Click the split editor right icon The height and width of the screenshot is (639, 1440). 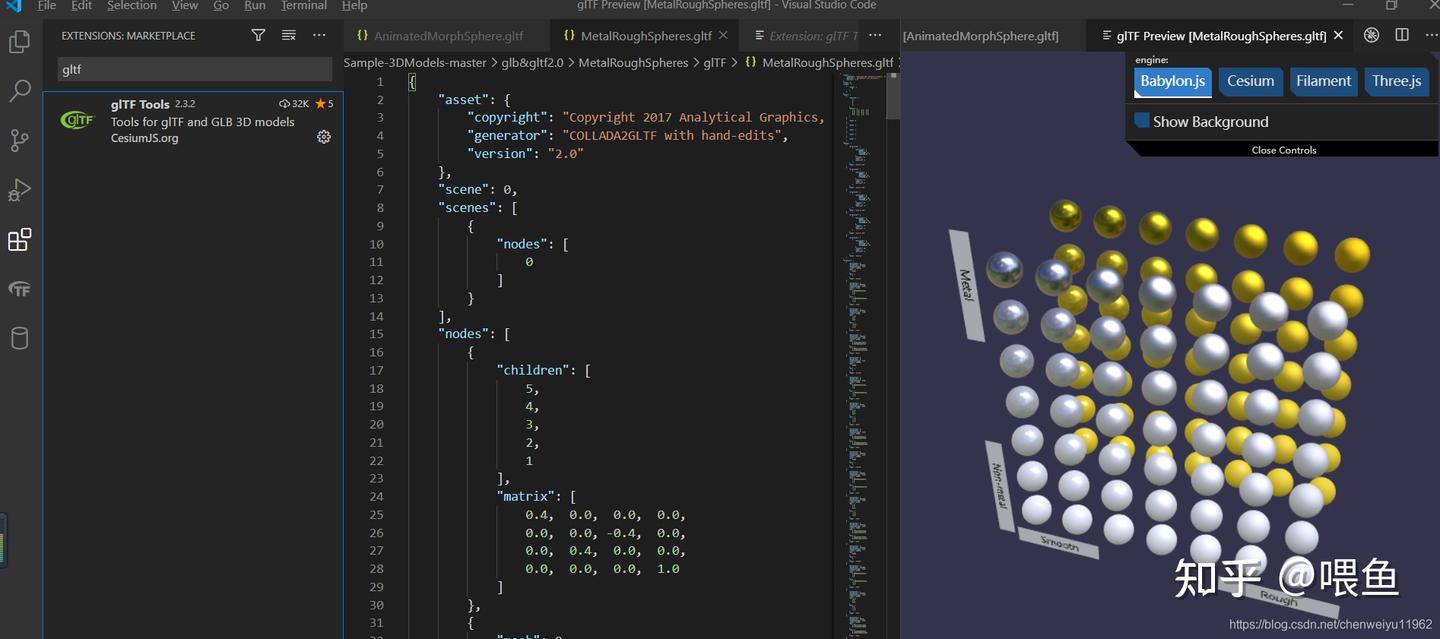[x=1402, y=35]
